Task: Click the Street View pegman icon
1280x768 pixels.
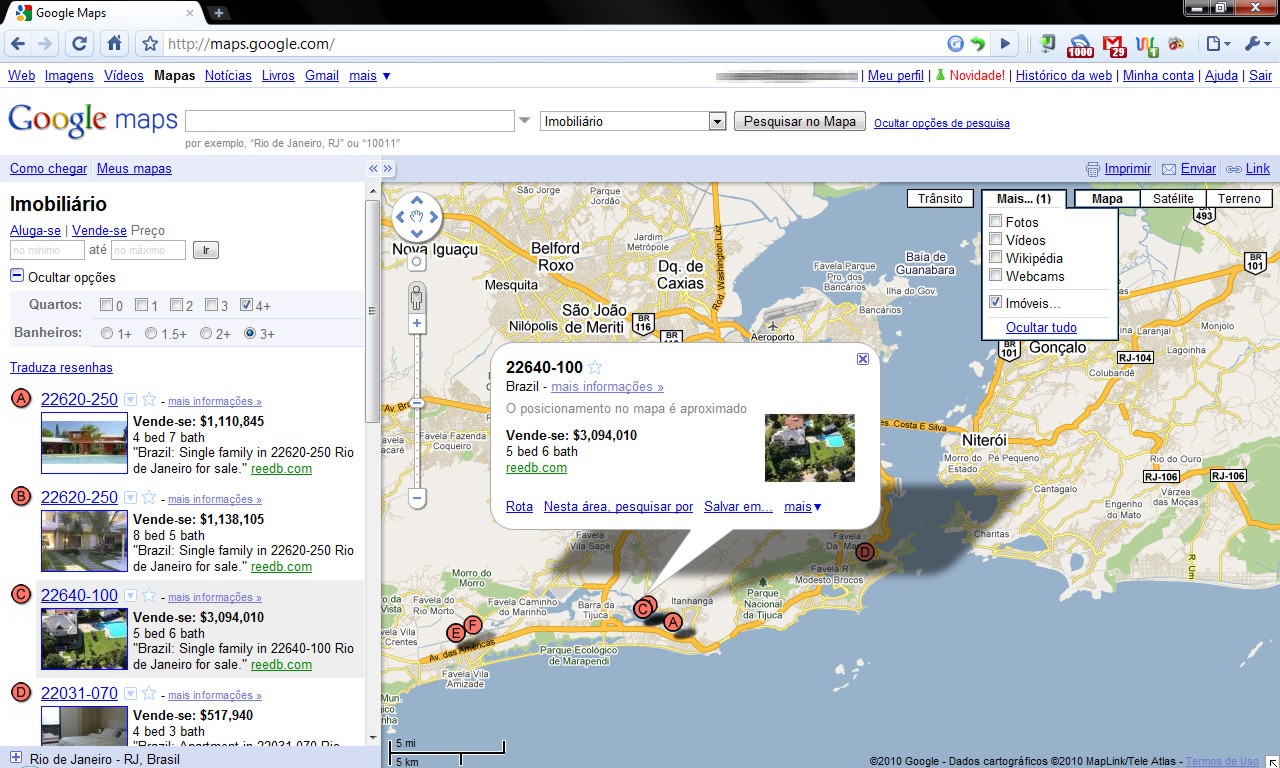Action: [417, 297]
